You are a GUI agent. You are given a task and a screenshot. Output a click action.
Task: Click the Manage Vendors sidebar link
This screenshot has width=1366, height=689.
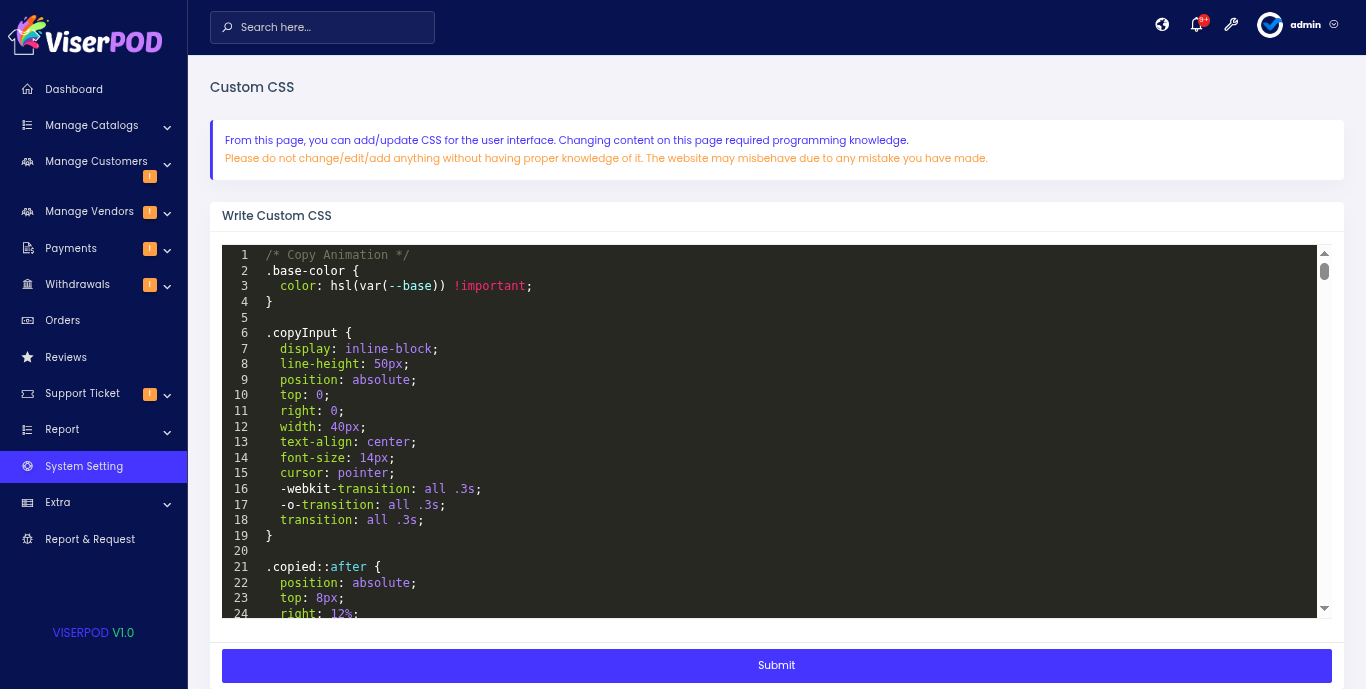coord(89,212)
